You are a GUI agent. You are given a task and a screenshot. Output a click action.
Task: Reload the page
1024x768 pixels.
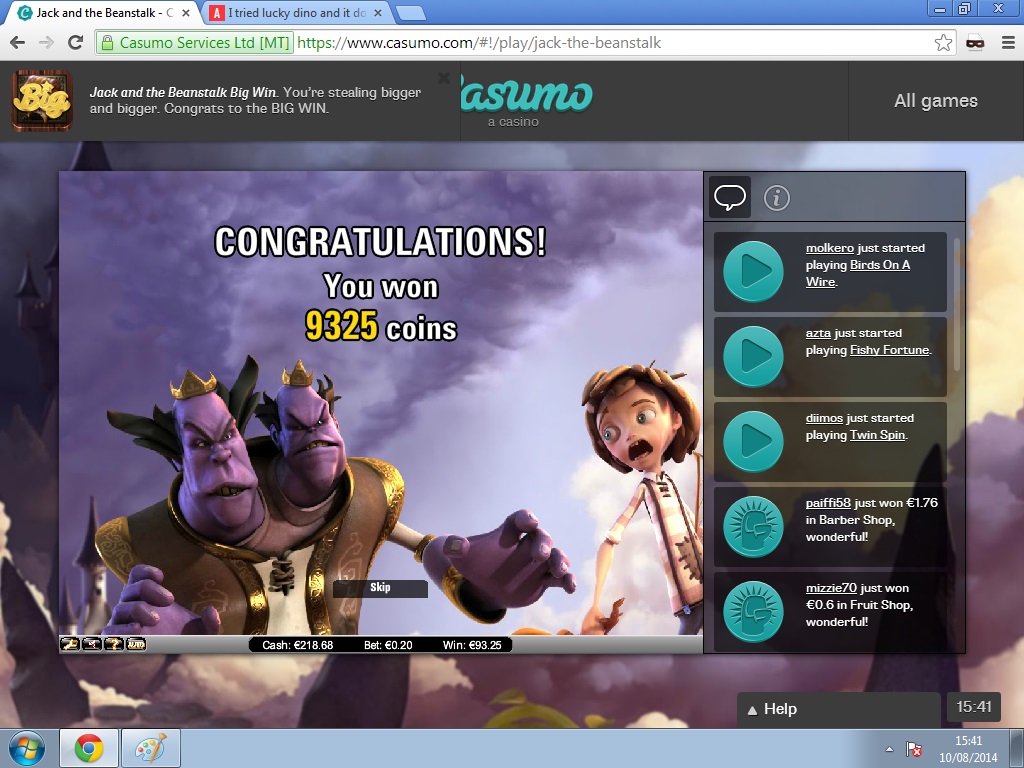(76, 43)
